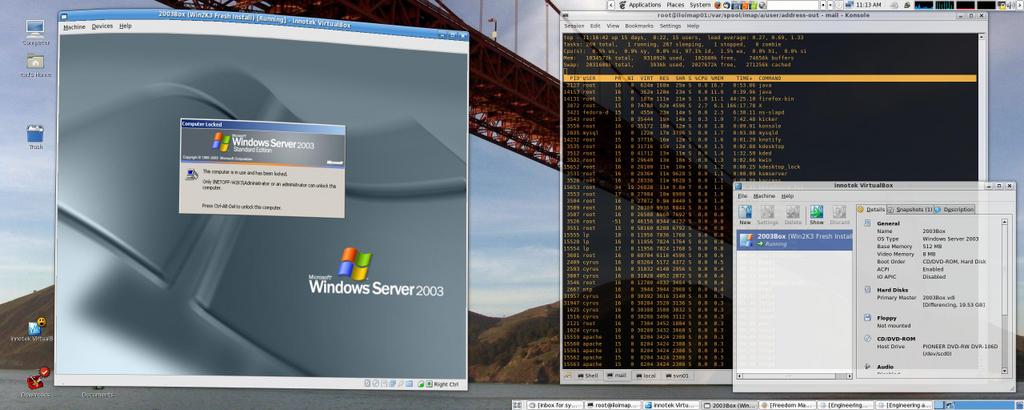1024x410 pixels.
Task: Switch to the Description tab
Action: (x=954, y=210)
